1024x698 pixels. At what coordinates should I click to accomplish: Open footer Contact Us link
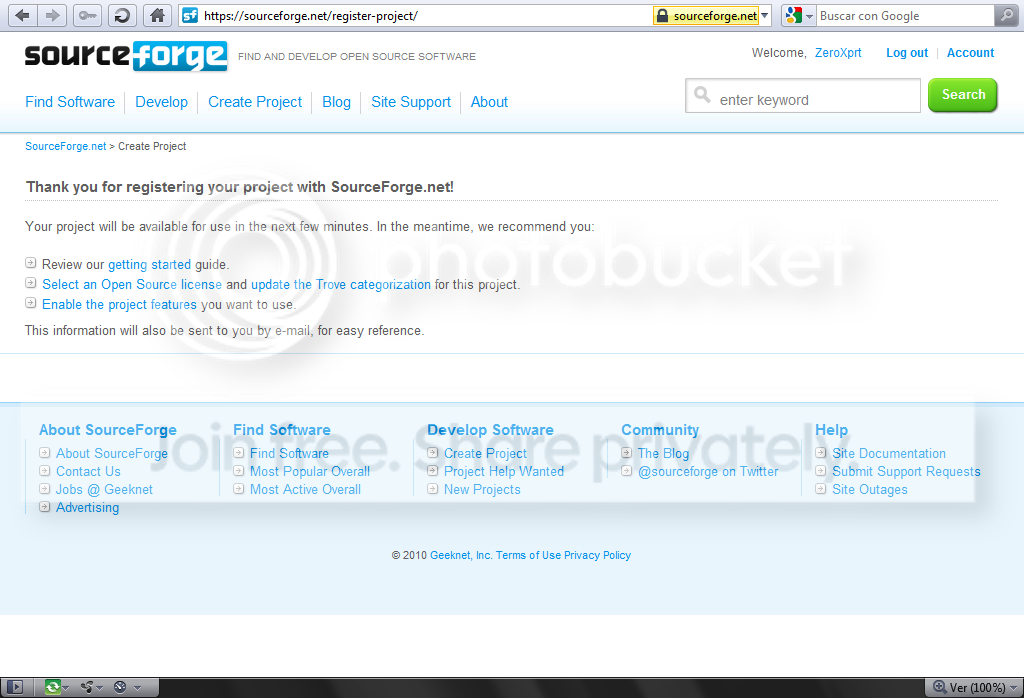click(88, 471)
